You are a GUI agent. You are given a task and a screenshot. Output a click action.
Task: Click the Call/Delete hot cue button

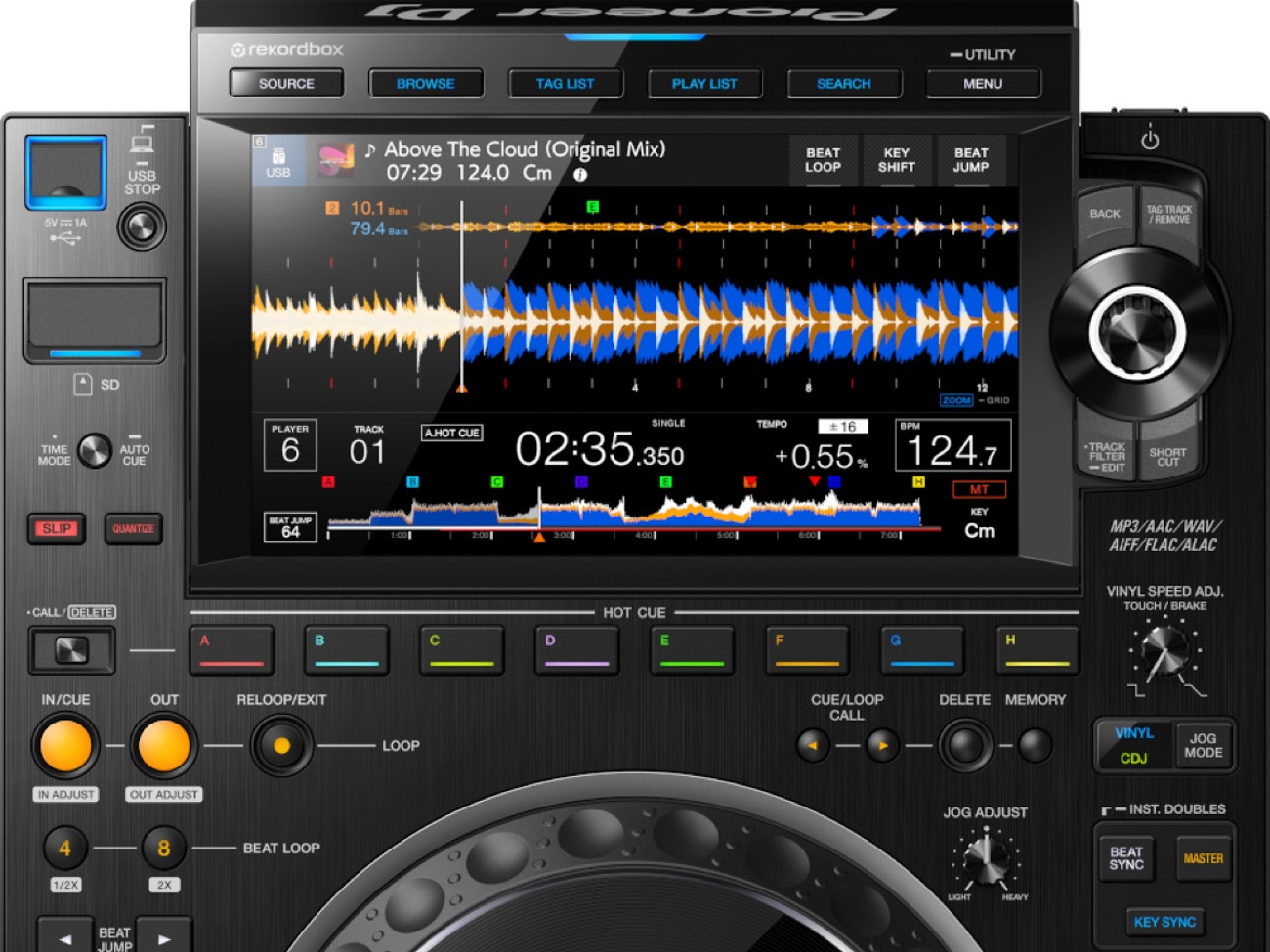(71, 650)
